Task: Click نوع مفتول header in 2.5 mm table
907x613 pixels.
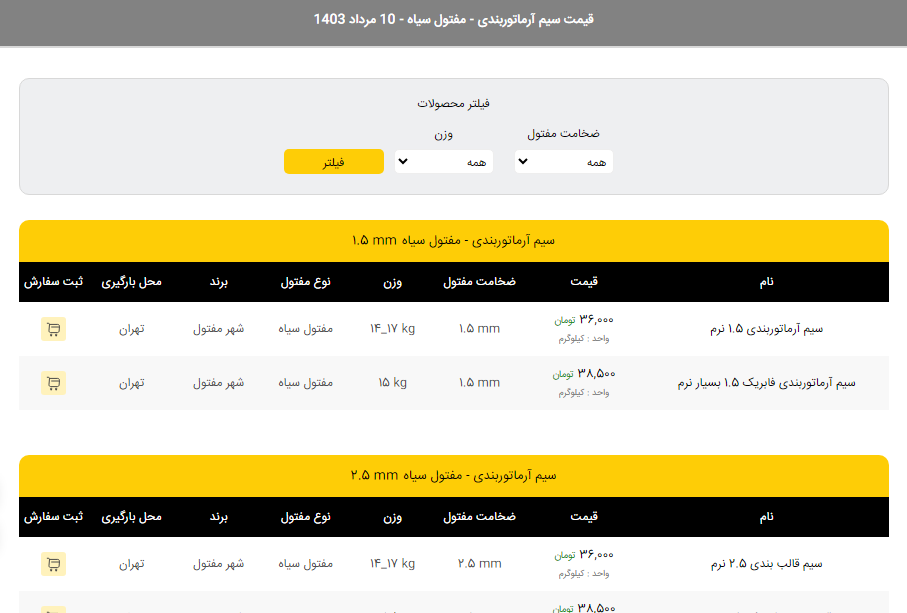Action: pyautogui.click(x=305, y=517)
